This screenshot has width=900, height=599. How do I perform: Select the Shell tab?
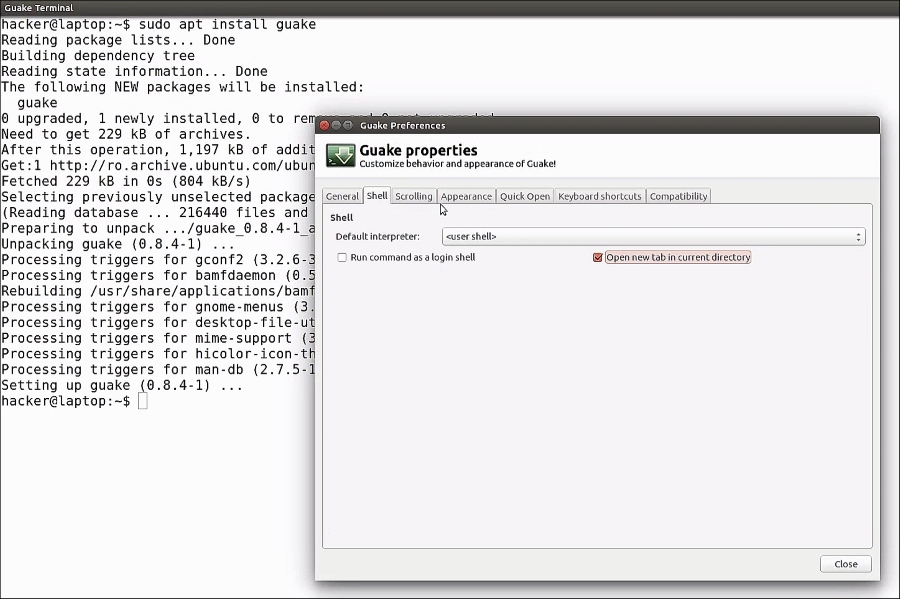coord(377,196)
